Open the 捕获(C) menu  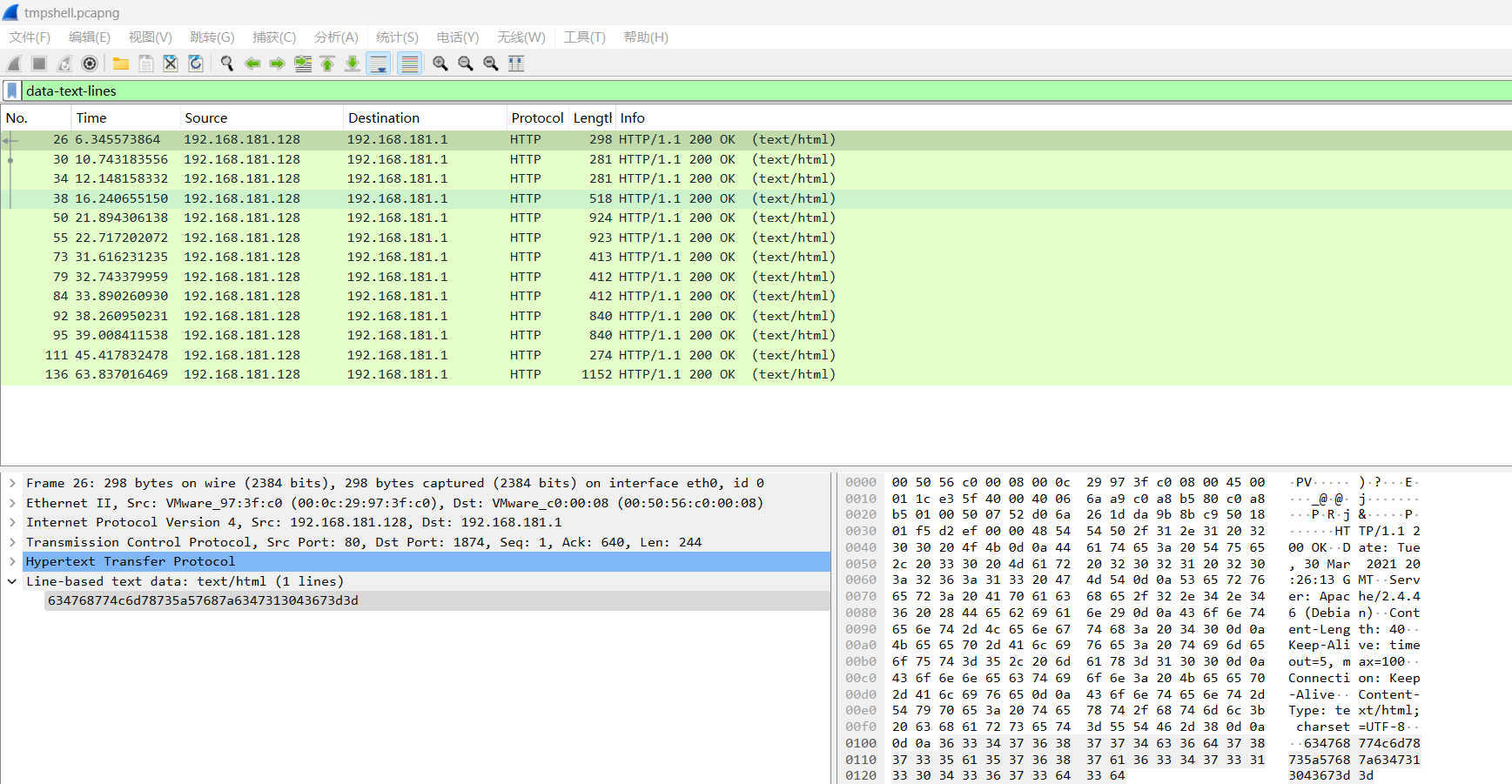(274, 37)
